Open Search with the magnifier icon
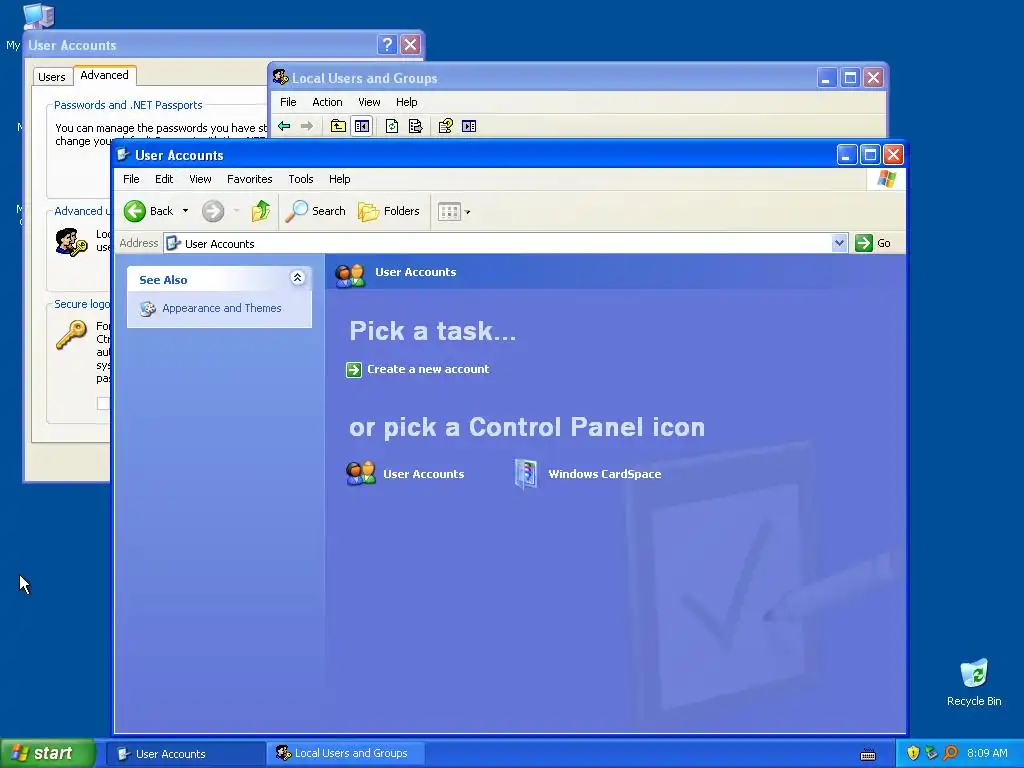The image size is (1024, 768). click(x=296, y=211)
